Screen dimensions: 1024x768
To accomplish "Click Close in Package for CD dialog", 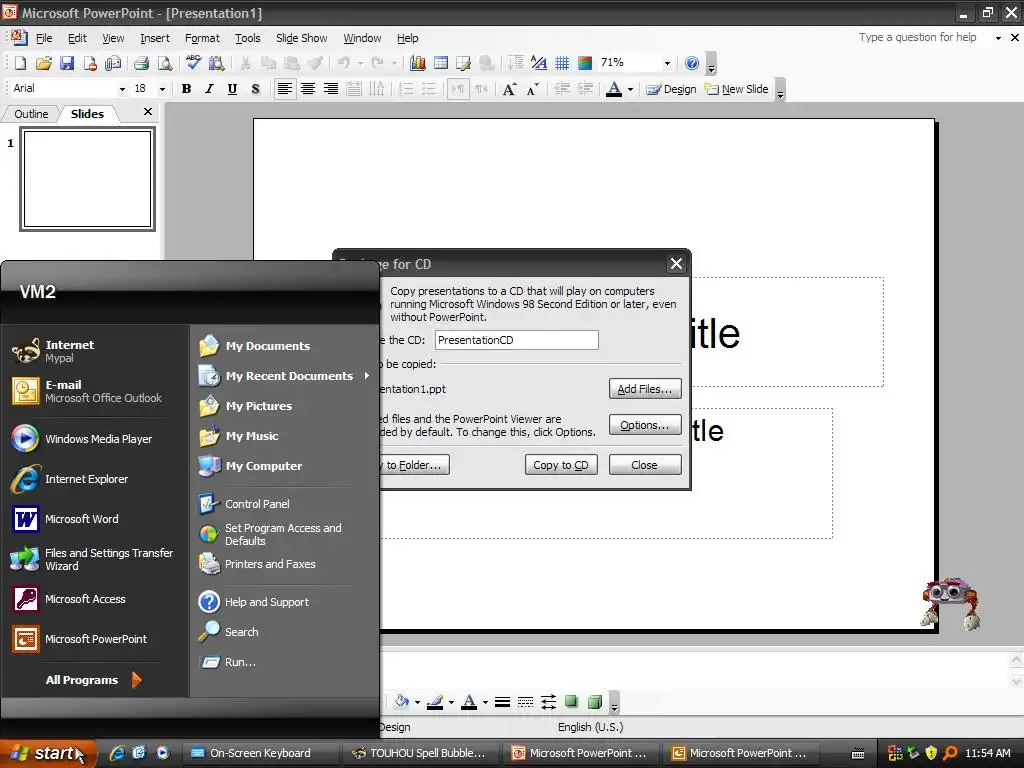I will (645, 464).
